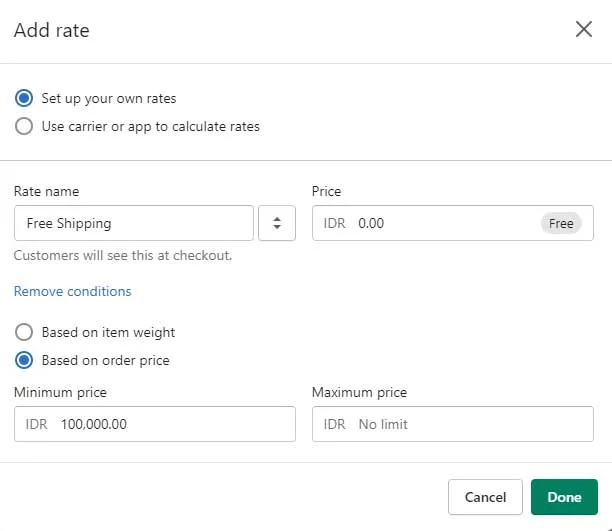
Task: Click the Based on item weight label
Action: coord(109,333)
